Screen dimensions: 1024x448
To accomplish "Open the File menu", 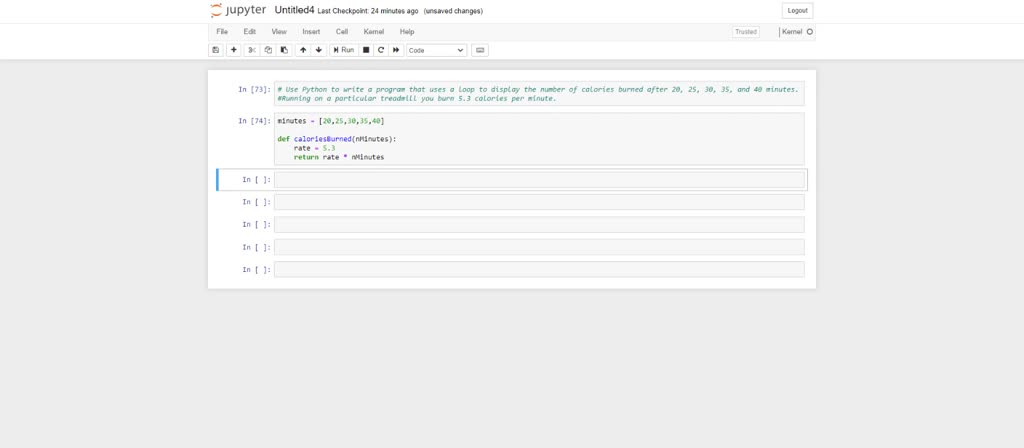I will 222,31.
